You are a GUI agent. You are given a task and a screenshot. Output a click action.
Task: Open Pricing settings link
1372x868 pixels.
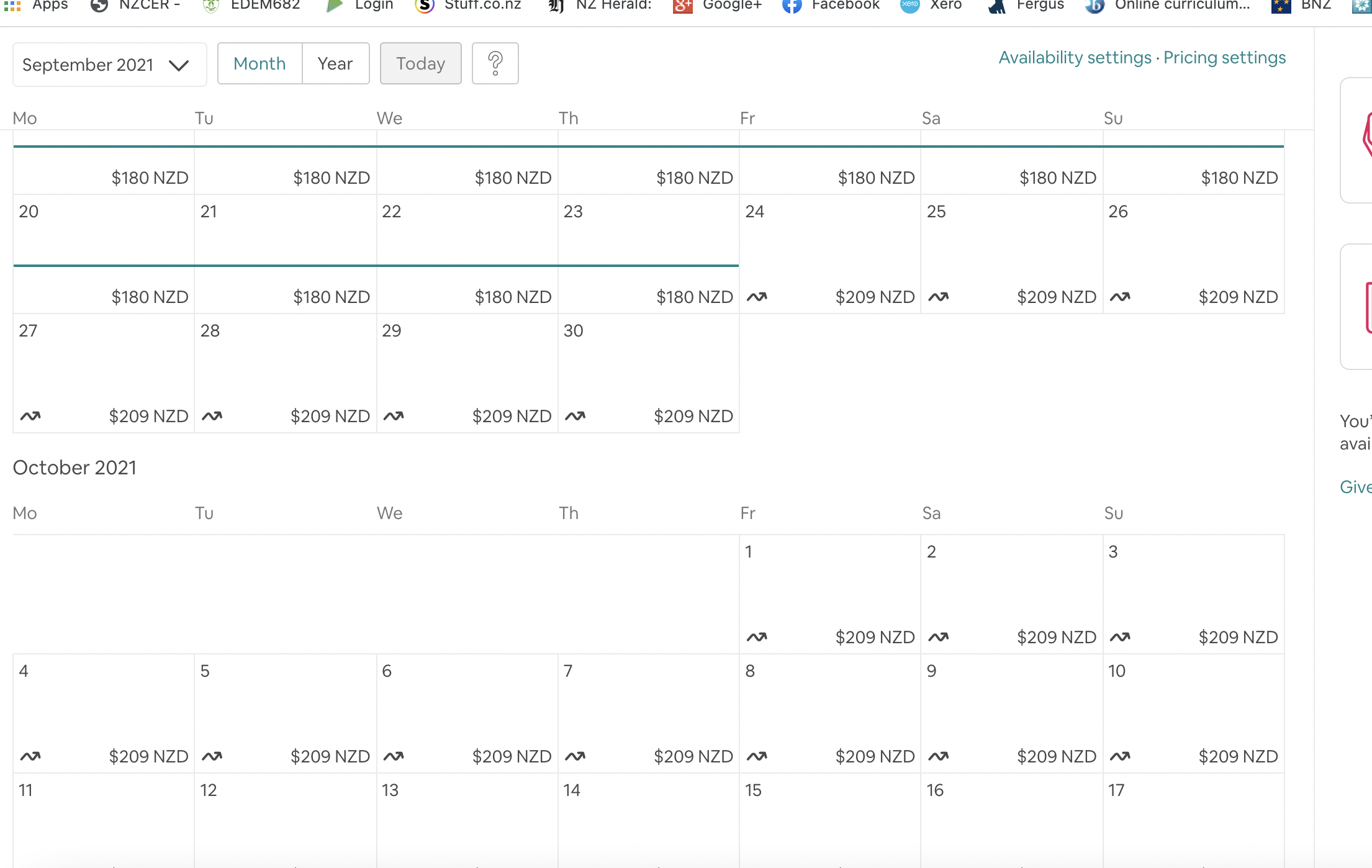(1224, 58)
